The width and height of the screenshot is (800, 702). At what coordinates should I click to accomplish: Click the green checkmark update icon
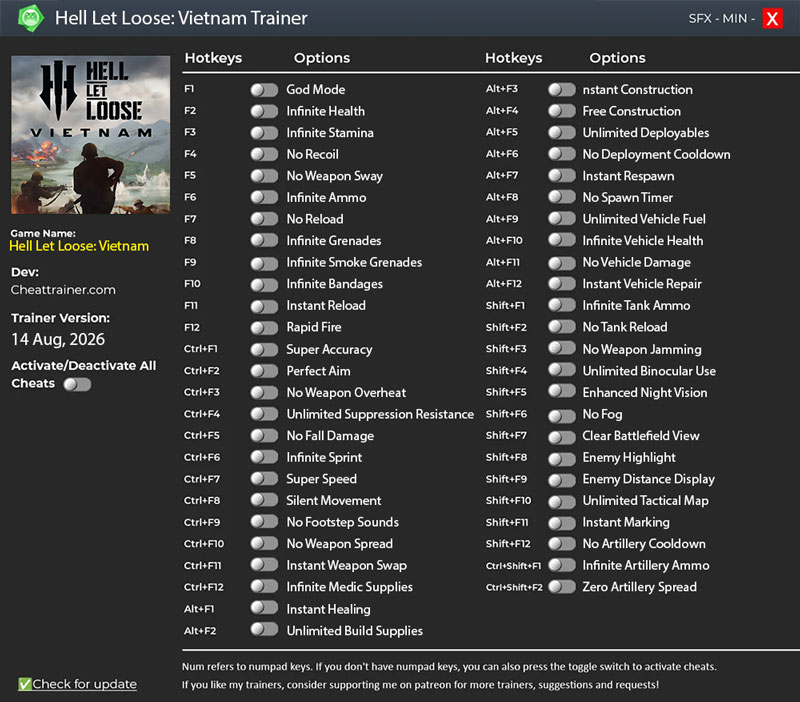[24, 684]
